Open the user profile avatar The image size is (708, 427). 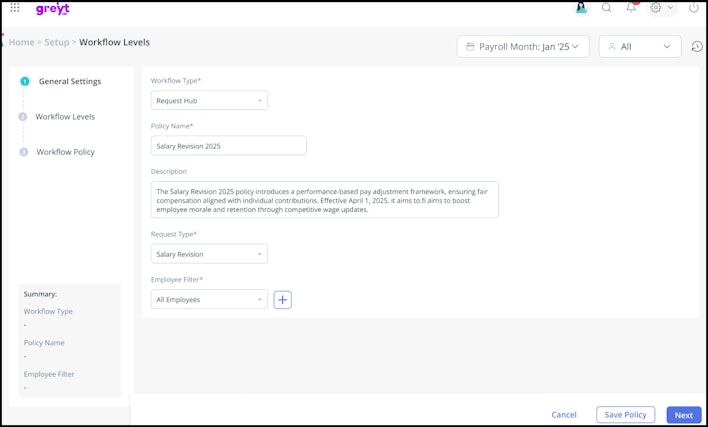(x=582, y=8)
